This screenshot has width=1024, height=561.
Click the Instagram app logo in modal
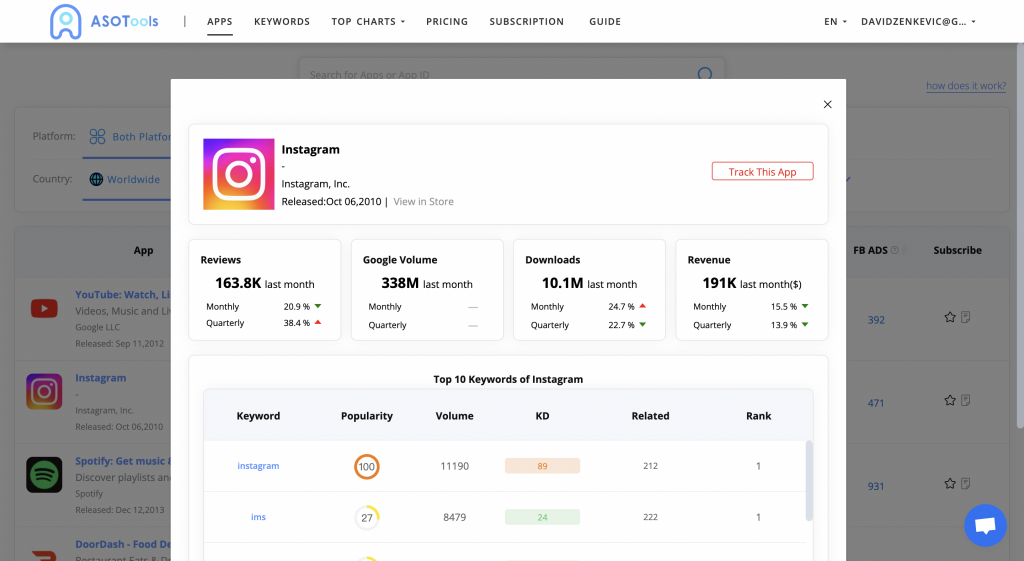[x=239, y=174]
